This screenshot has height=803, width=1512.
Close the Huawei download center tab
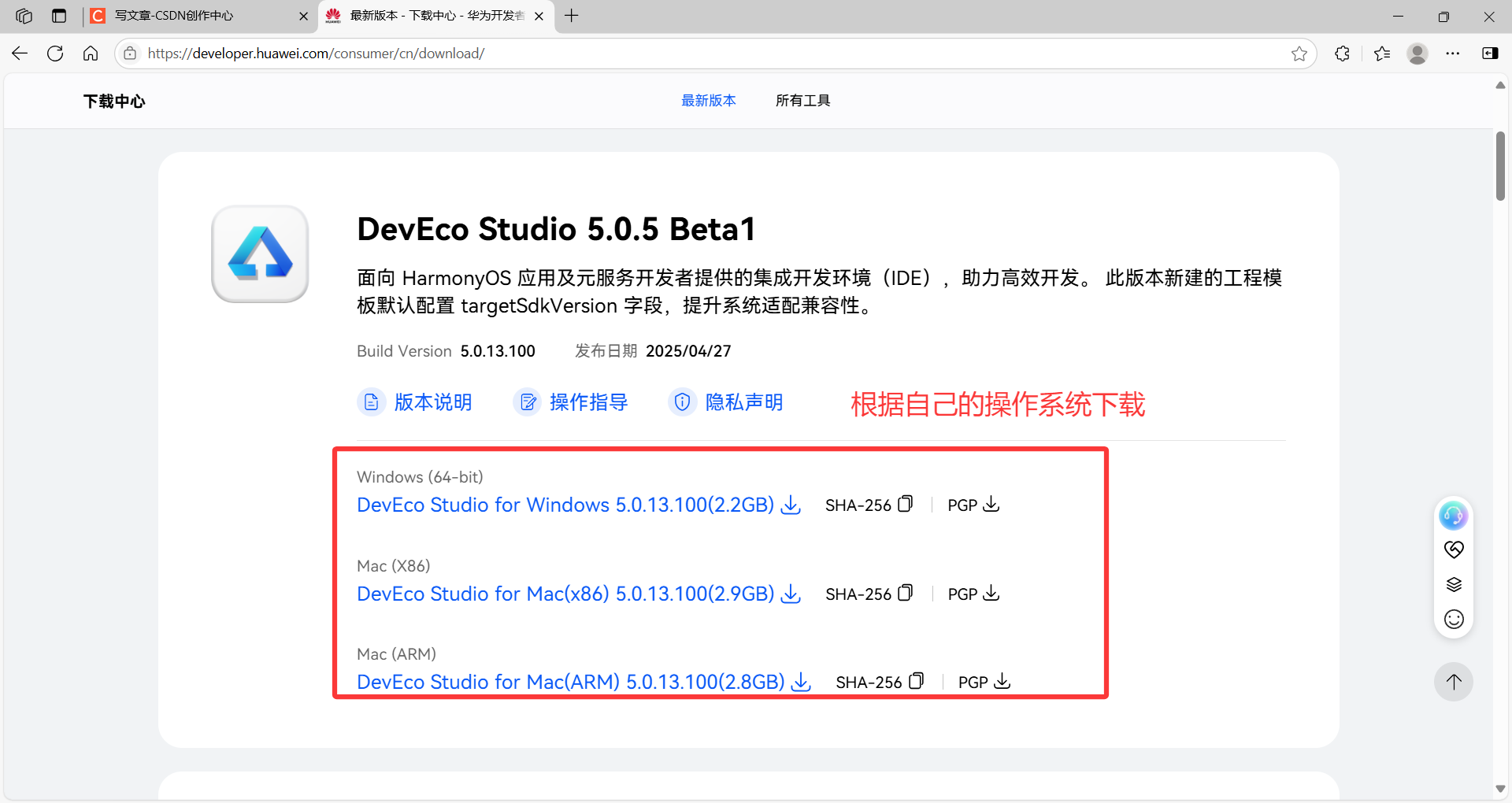pyautogui.click(x=539, y=16)
